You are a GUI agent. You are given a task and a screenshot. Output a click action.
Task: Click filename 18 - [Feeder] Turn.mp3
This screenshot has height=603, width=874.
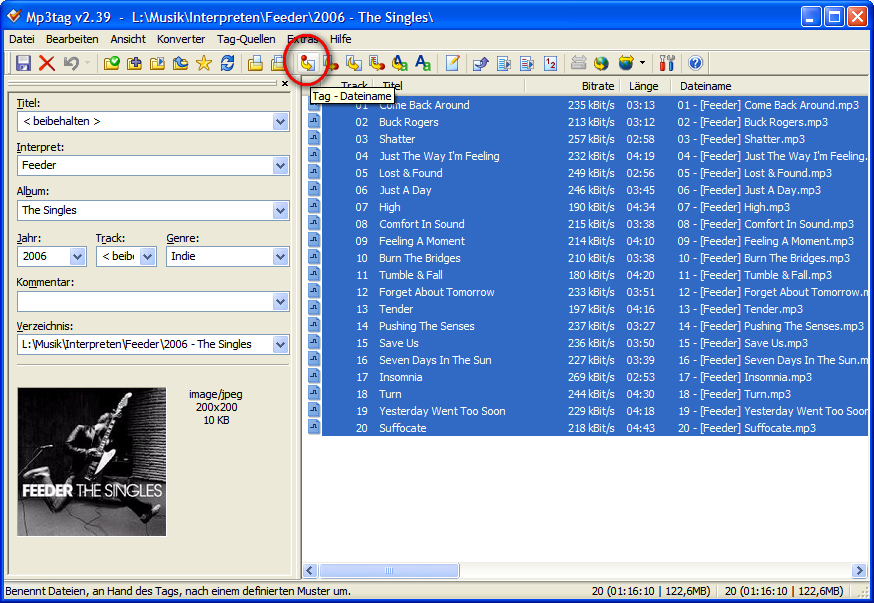[x=734, y=394]
